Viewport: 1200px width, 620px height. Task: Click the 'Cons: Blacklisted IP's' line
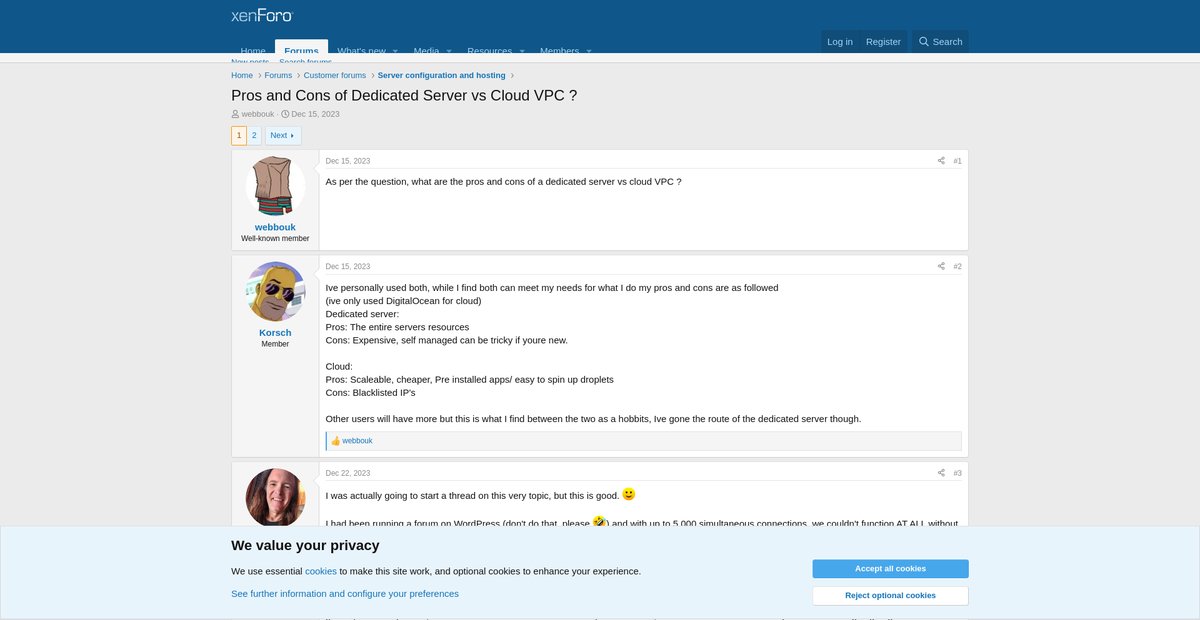pos(370,393)
